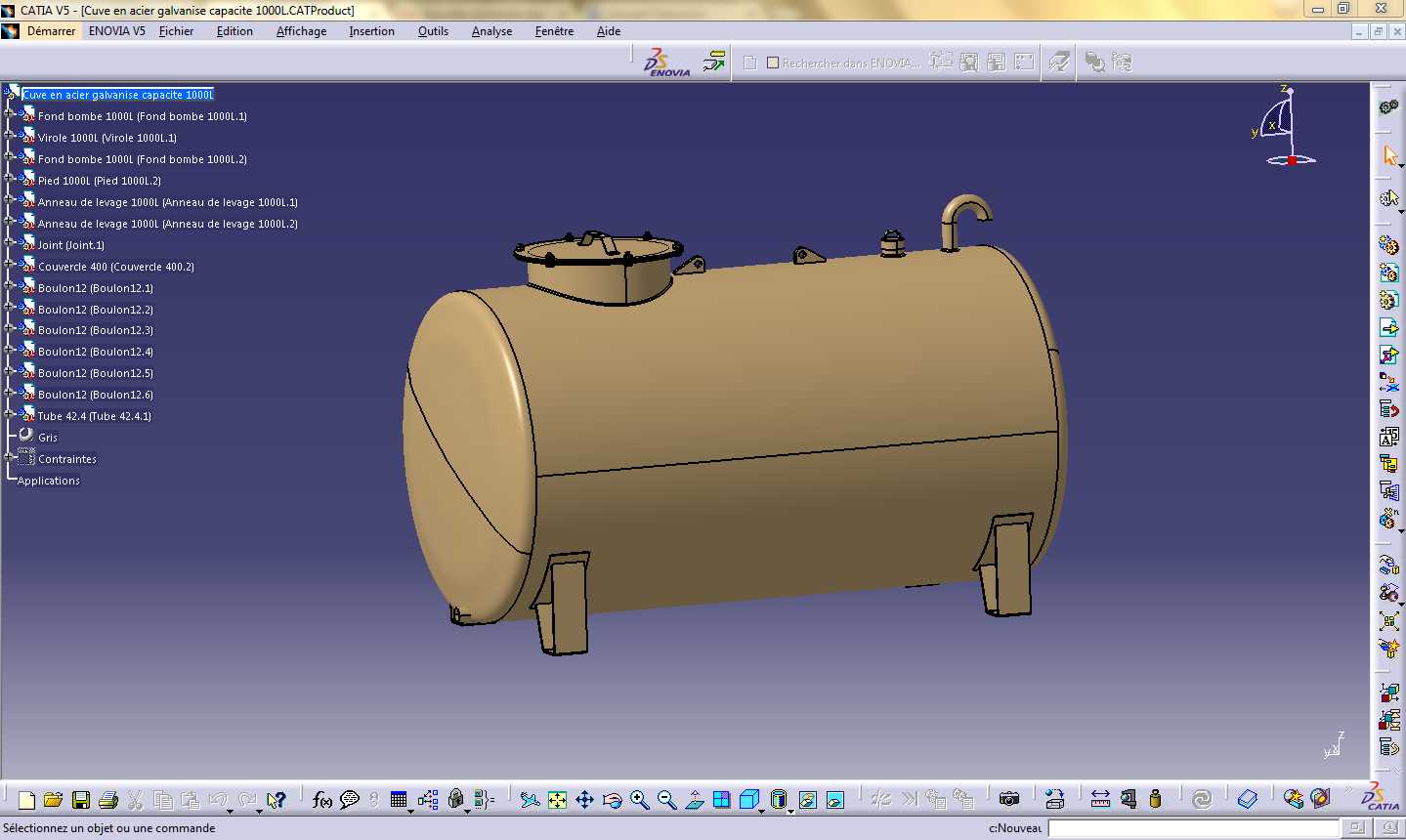The image size is (1406, 840).
Task: Expand the Fond bombe 1000L.1 tree node
Action: tap(9, 113)
